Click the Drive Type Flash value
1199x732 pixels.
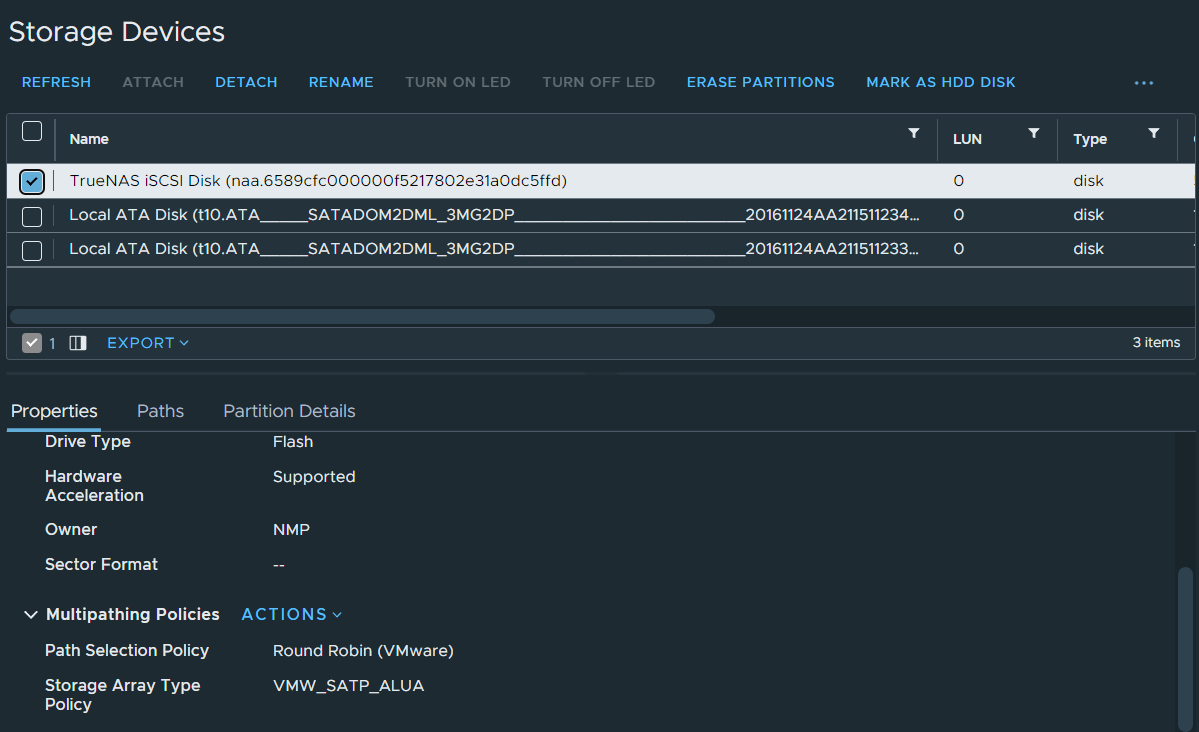tap(293, 441)
